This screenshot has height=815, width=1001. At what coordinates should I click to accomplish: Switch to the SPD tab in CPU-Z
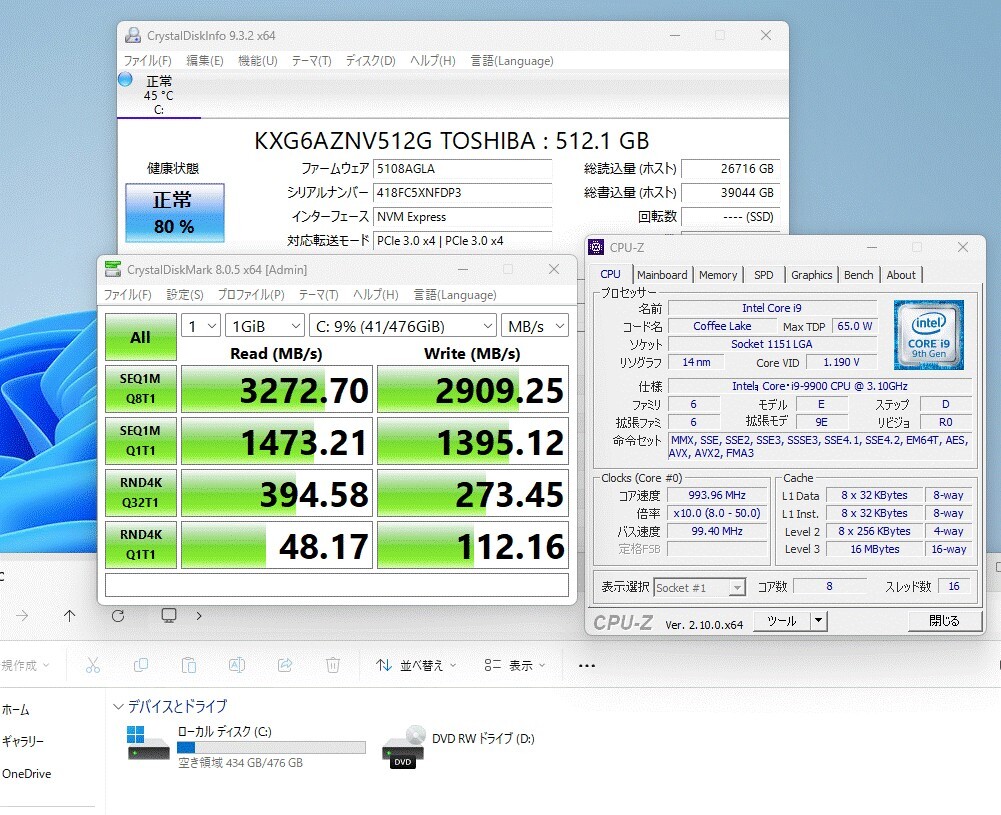click(764, 274)
